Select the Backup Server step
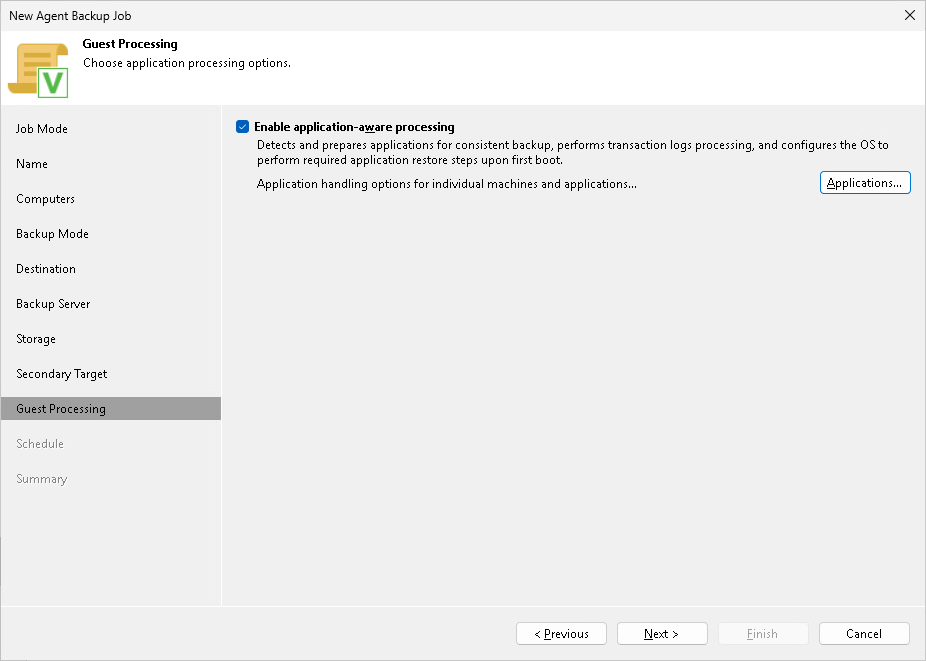Image resolution: width=926 pixels, height=661 pixels. point(51,303)
